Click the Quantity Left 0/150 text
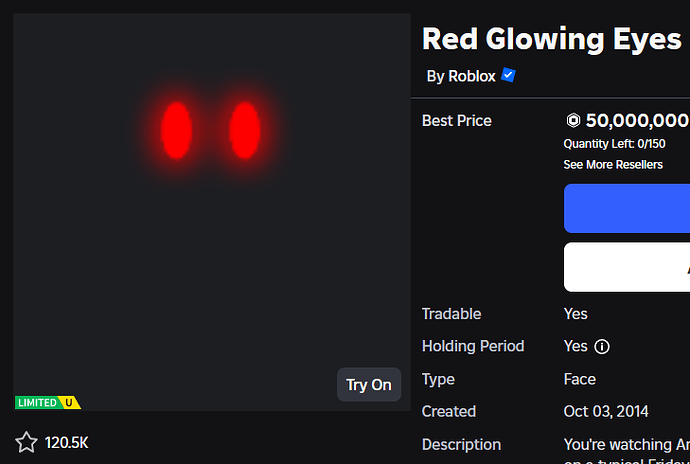Screen dimensions: 690x464 [x=607, y=144]
